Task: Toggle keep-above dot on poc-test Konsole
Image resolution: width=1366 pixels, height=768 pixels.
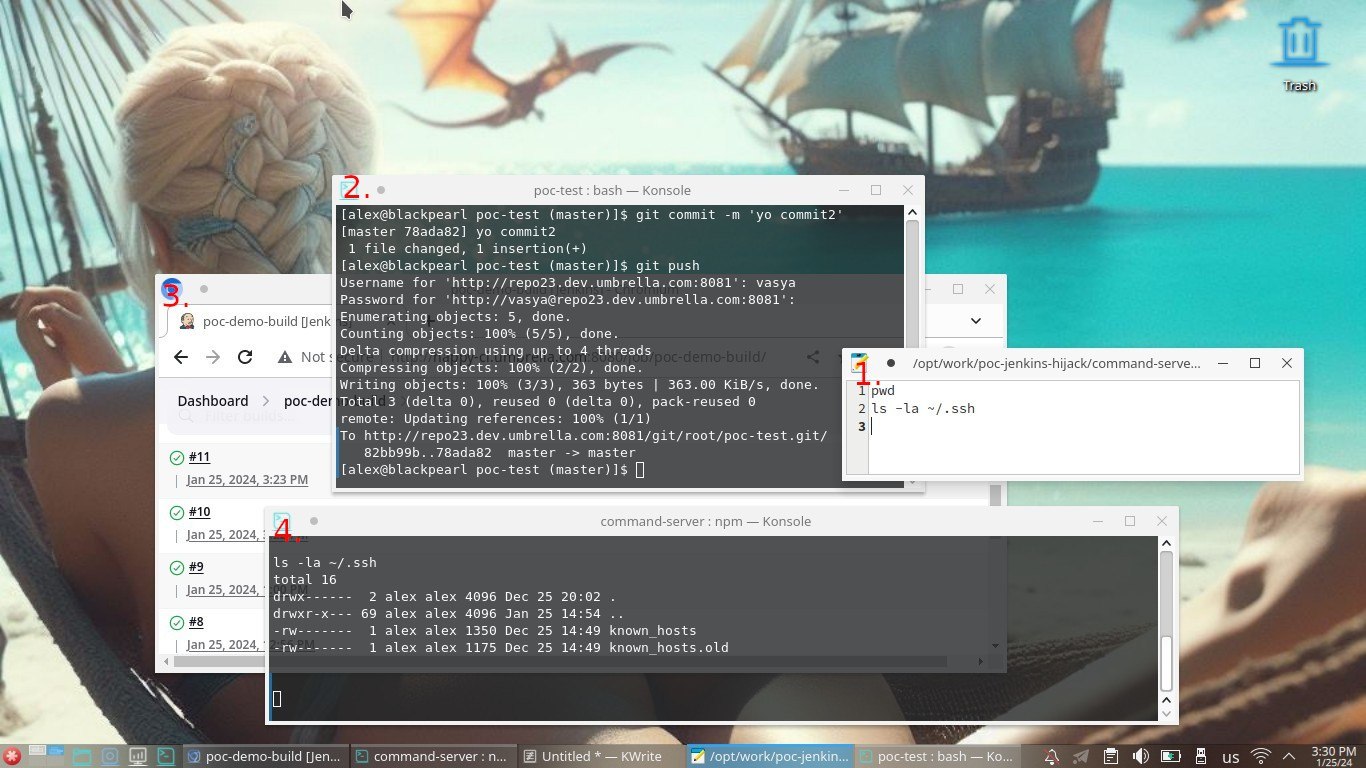Action: (x=381, y=190)
